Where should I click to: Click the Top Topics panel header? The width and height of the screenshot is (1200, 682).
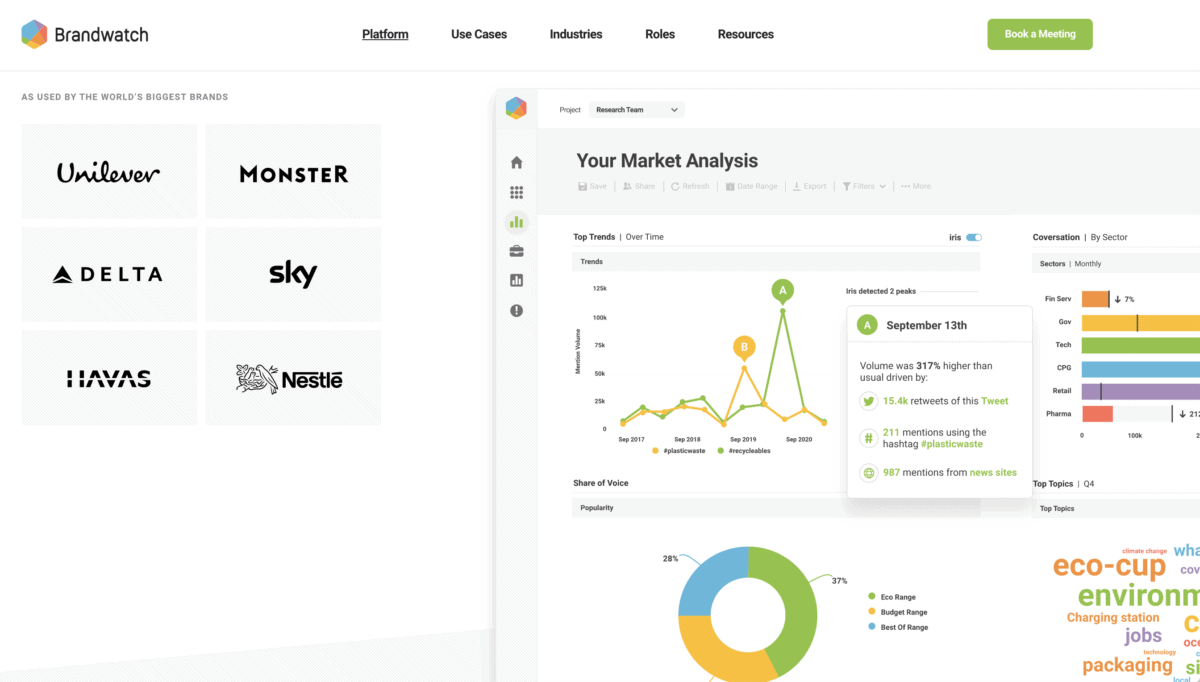(x=1116, y=508)
